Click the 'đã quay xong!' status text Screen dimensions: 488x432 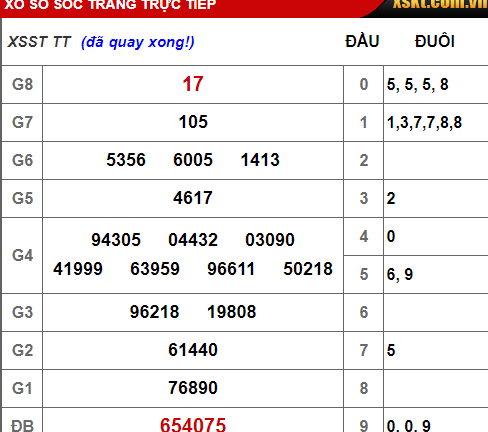pyautogui.click(x=138, y=42)
